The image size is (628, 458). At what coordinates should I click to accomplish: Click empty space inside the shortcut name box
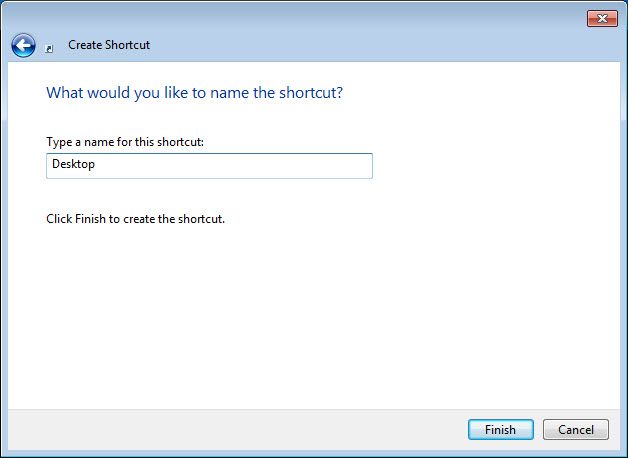[x=250, y=165]
